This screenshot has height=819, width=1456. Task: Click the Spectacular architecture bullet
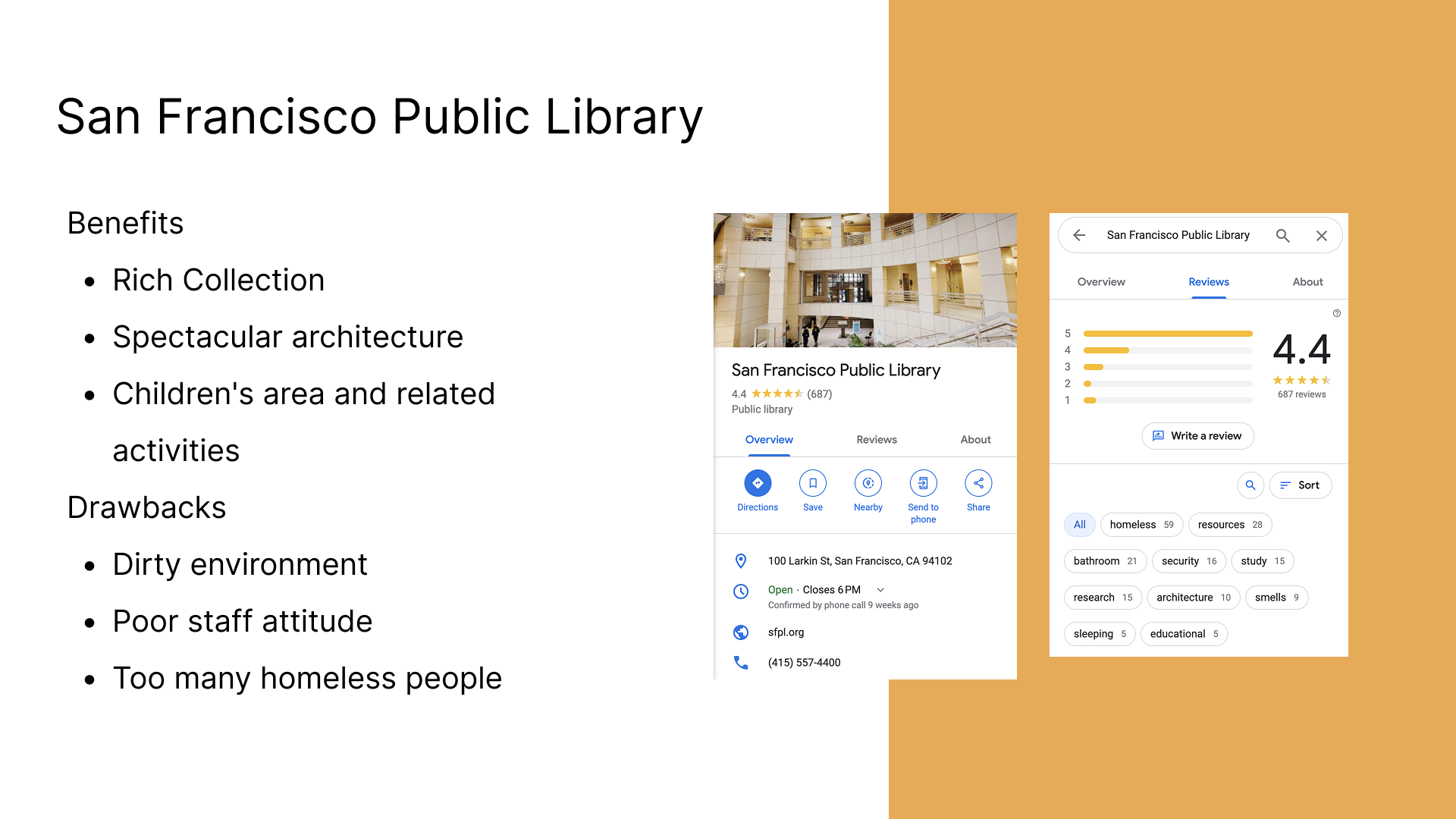[x=287, y=337]
